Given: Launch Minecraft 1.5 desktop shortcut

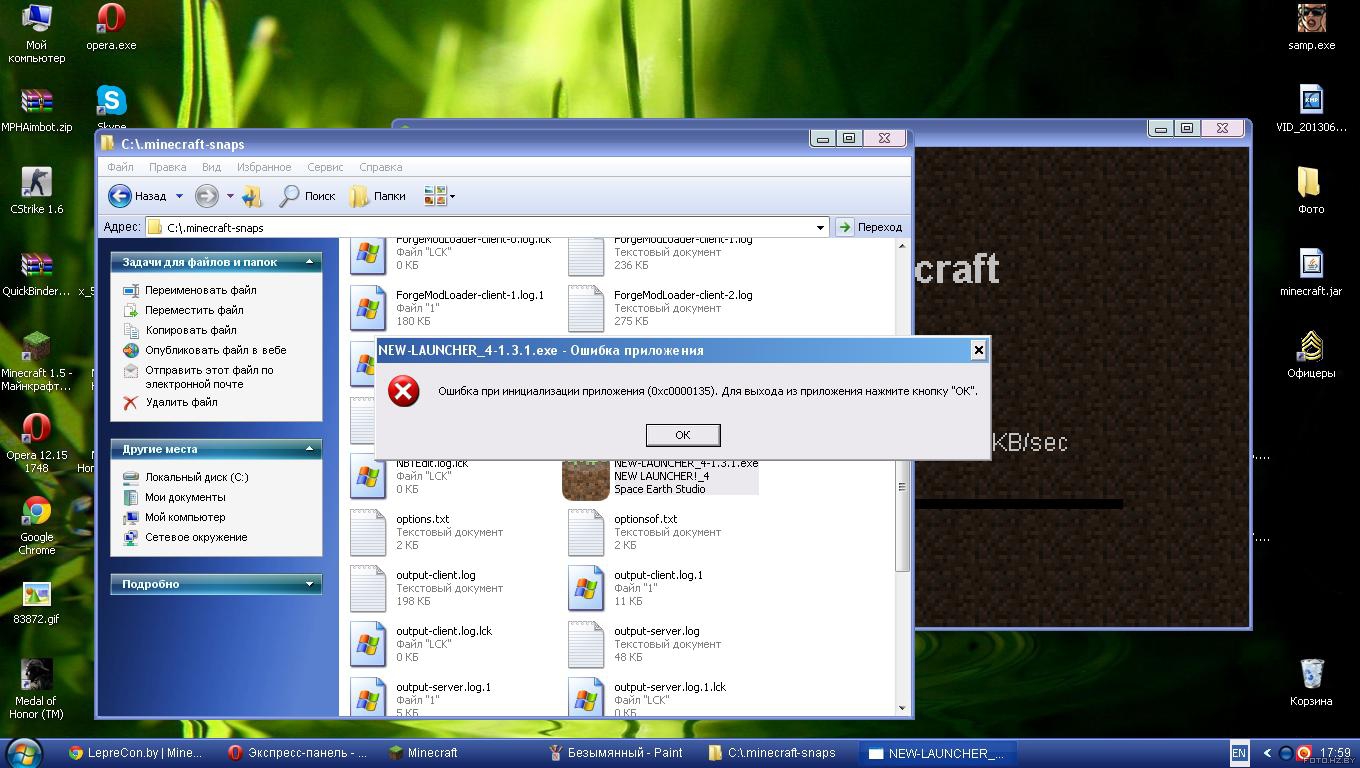Looking at the screenshot, I should (36, 361).
